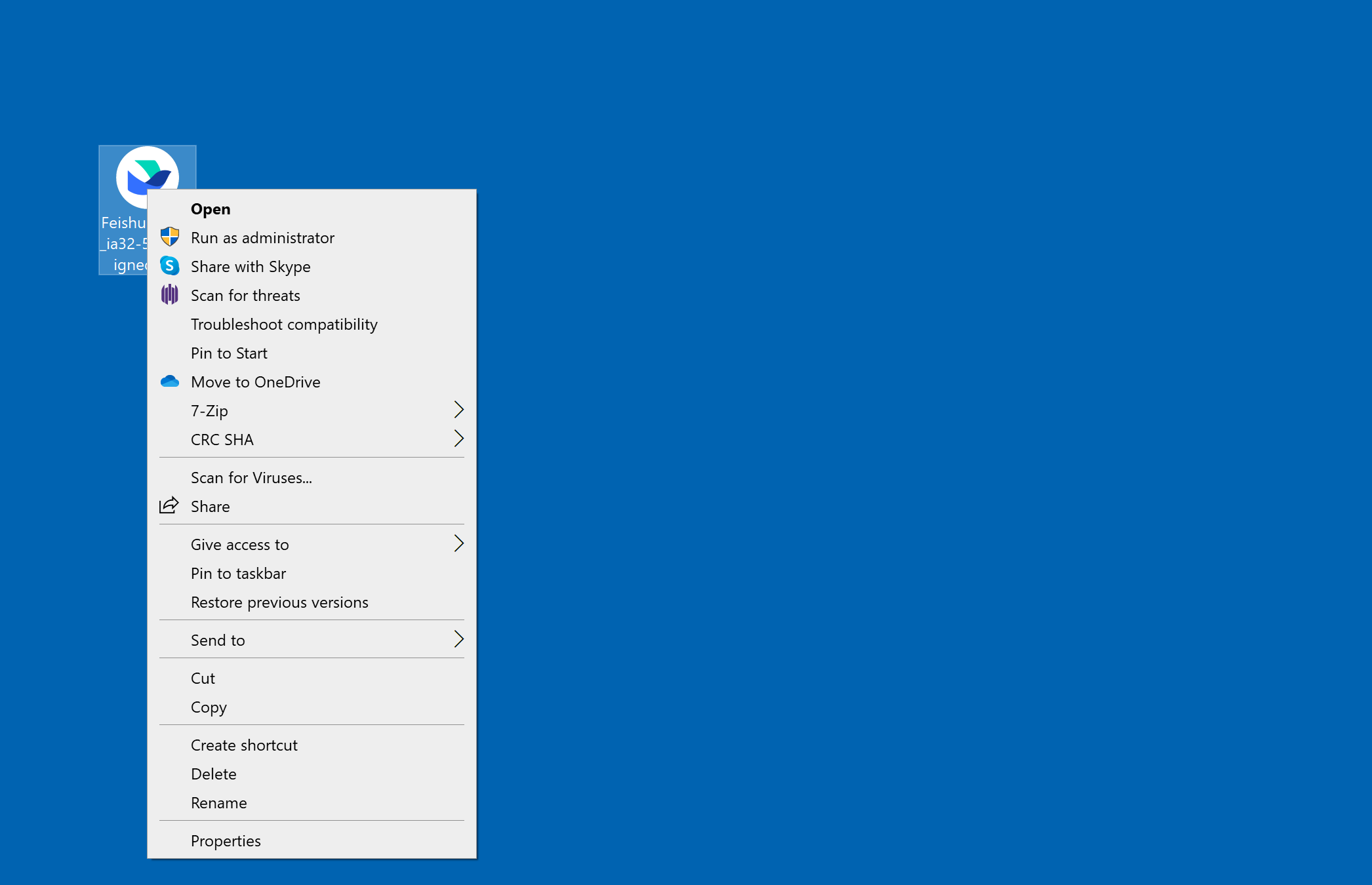Screen dimensions: 1372x885
Task: Choose Open from the context menu
Action: coord(211,209)
